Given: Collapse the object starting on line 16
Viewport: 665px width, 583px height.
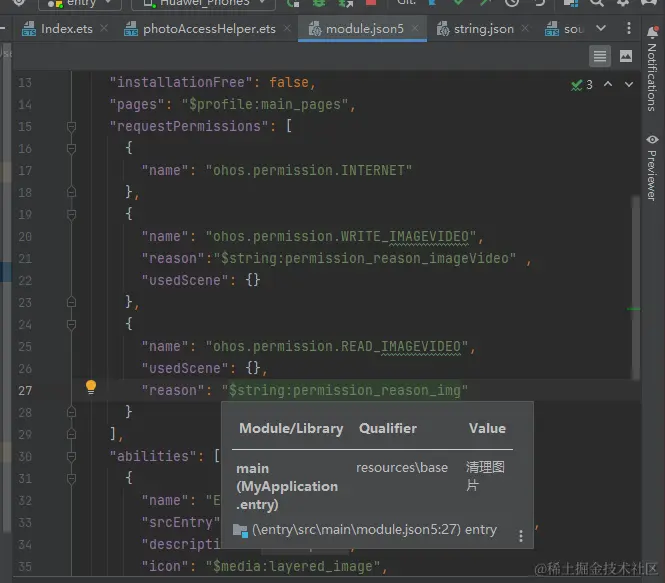Looking at the screenshot, I should [x=71, y=148].
